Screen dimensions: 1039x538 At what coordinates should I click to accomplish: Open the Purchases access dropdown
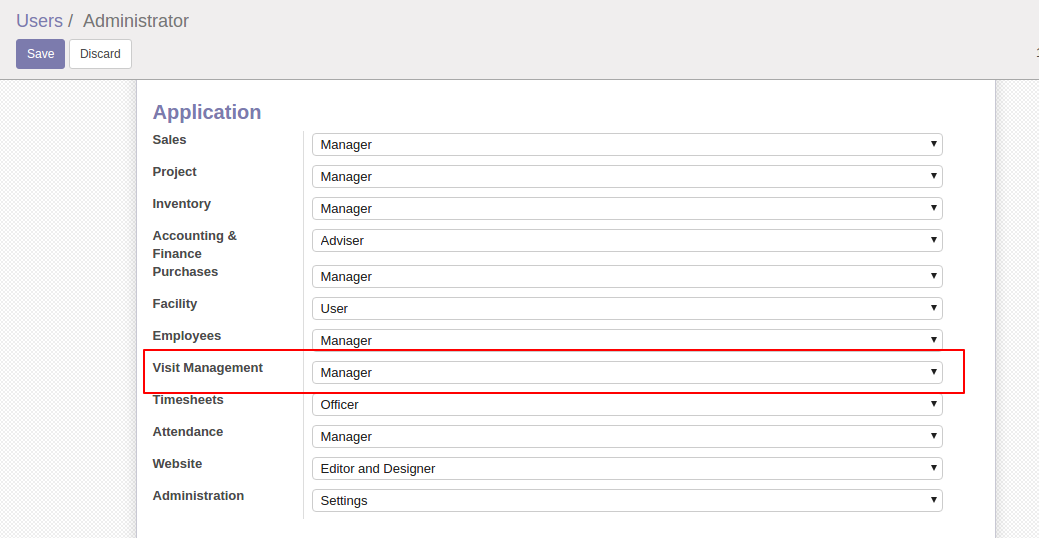coord(627,276)
